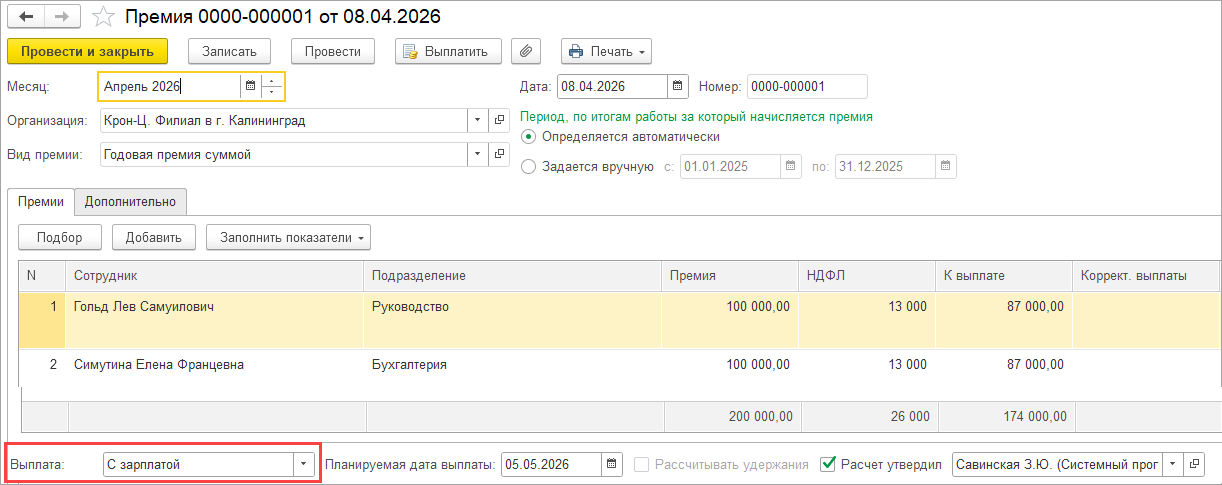The height and width of the screenshot is (485, 1222).
Task: Click the back navigation arrow
Action: (x=26, y=17)
